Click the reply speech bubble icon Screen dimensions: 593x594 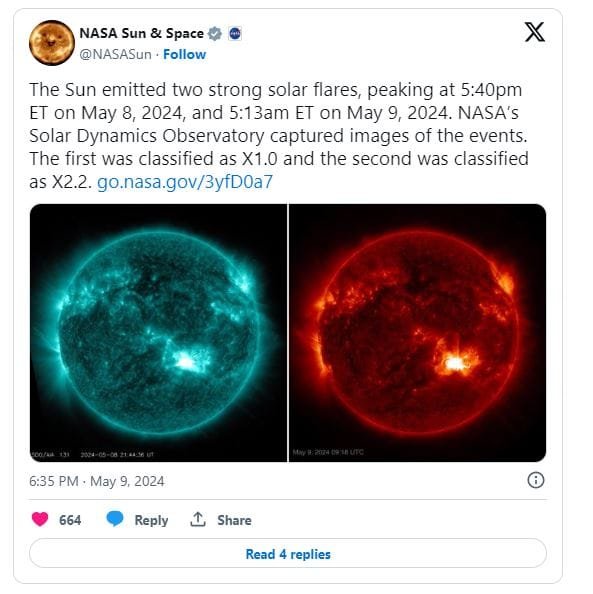[115, 519]
